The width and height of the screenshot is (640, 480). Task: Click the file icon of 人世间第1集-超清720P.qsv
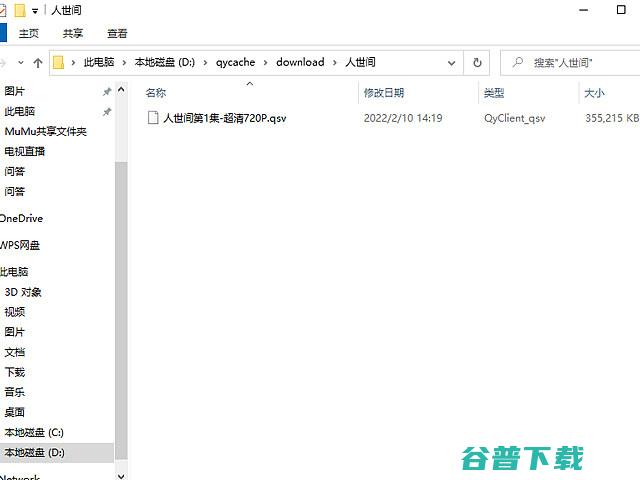[x=153, y=118]
